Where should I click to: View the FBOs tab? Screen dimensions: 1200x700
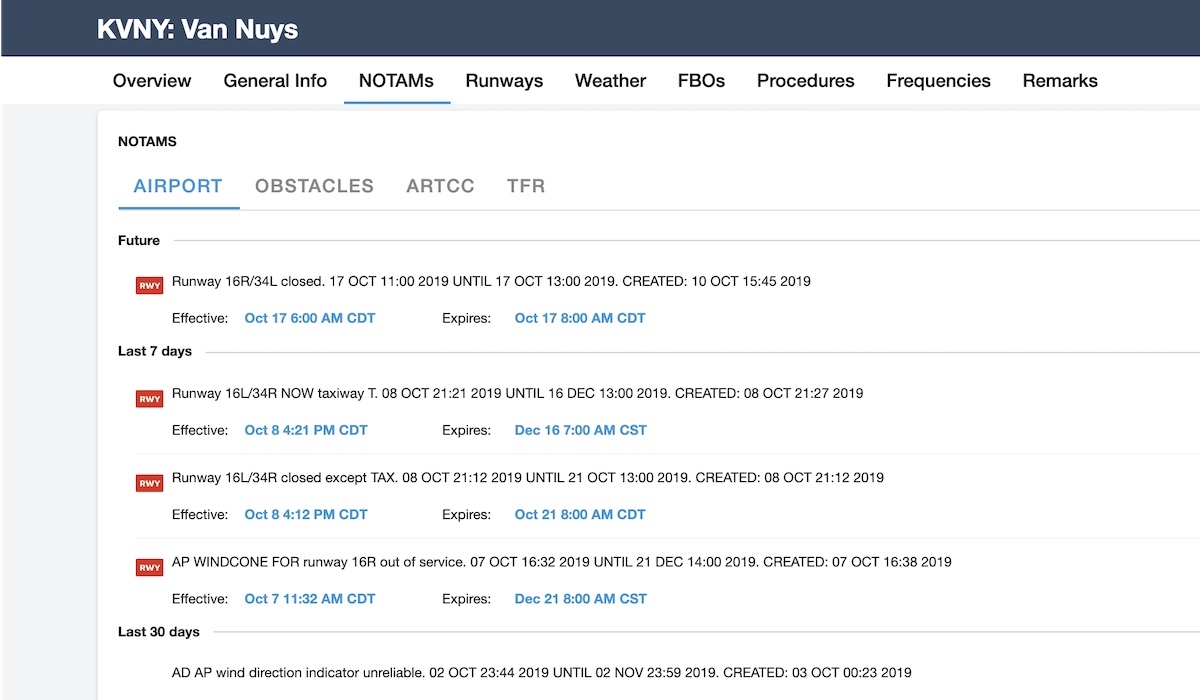click(701, 81)
